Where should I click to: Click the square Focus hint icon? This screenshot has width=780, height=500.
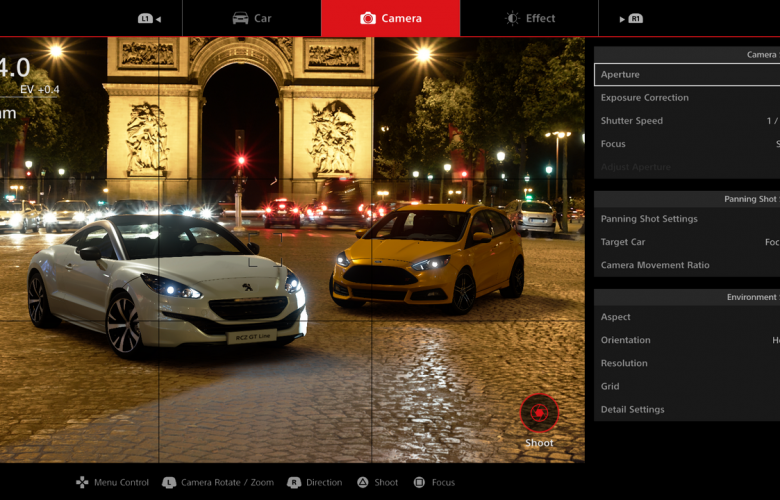coord(419,482)
